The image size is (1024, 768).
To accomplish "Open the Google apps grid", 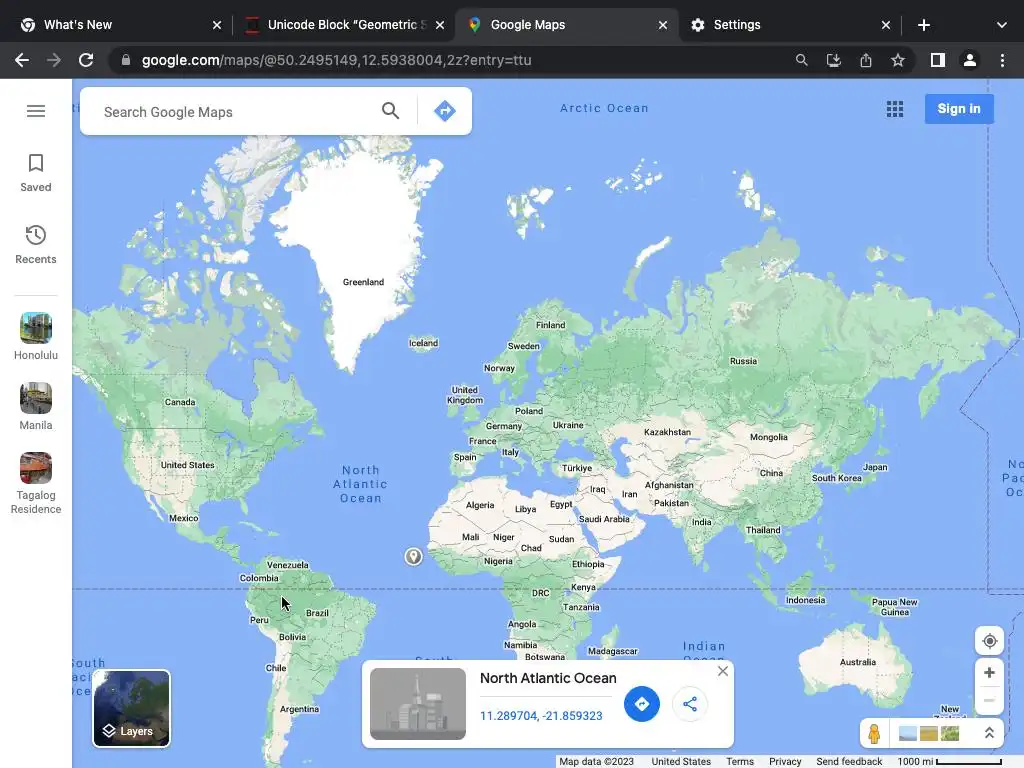I will 895,109.
